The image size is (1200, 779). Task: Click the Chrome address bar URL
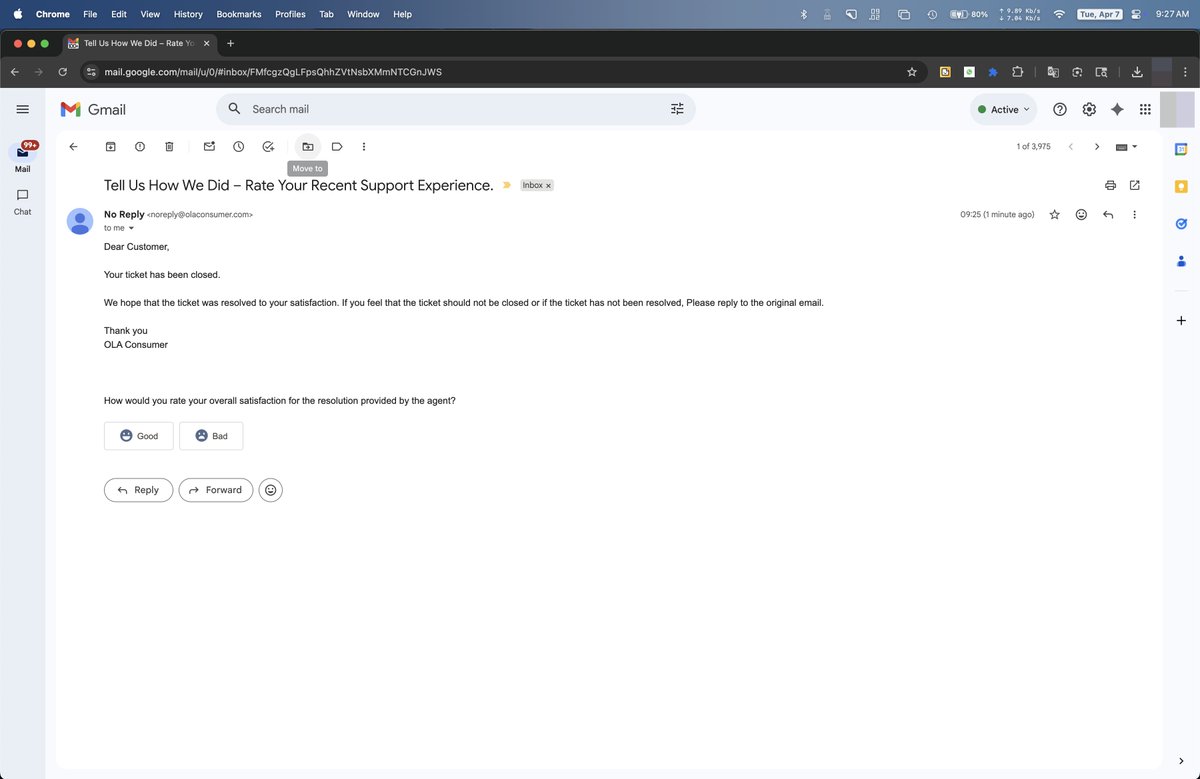point(273,72)
